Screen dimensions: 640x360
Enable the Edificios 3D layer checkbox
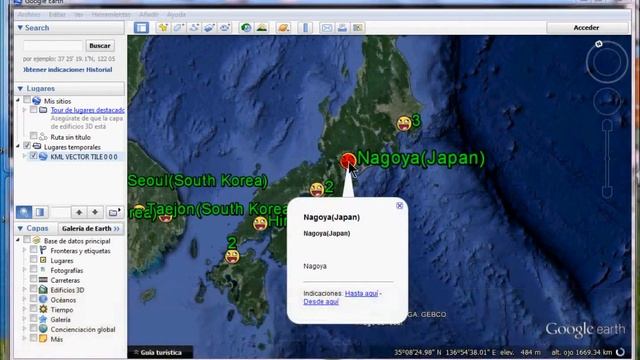pos(33,289)
